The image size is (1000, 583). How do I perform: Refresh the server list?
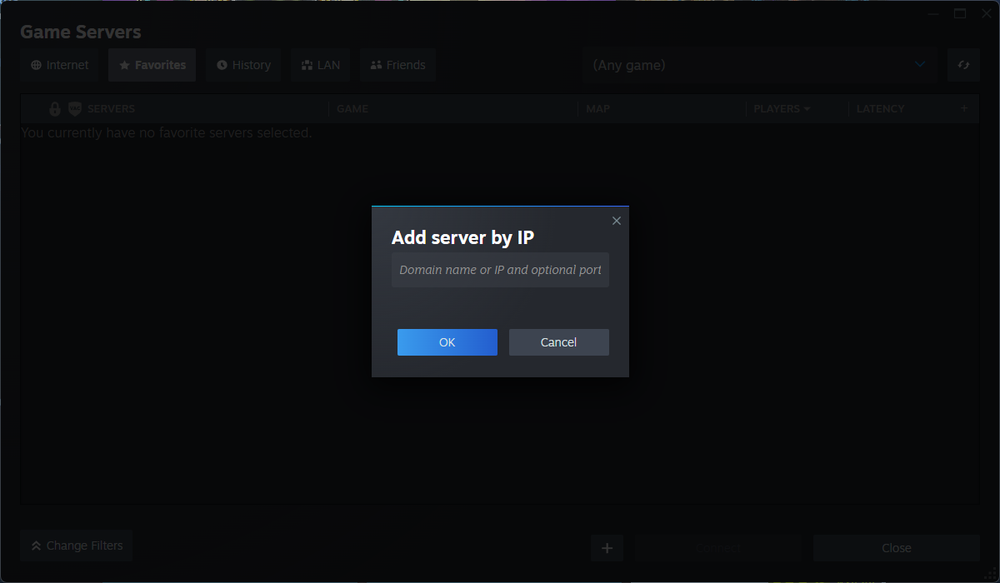tap(963, 64)
